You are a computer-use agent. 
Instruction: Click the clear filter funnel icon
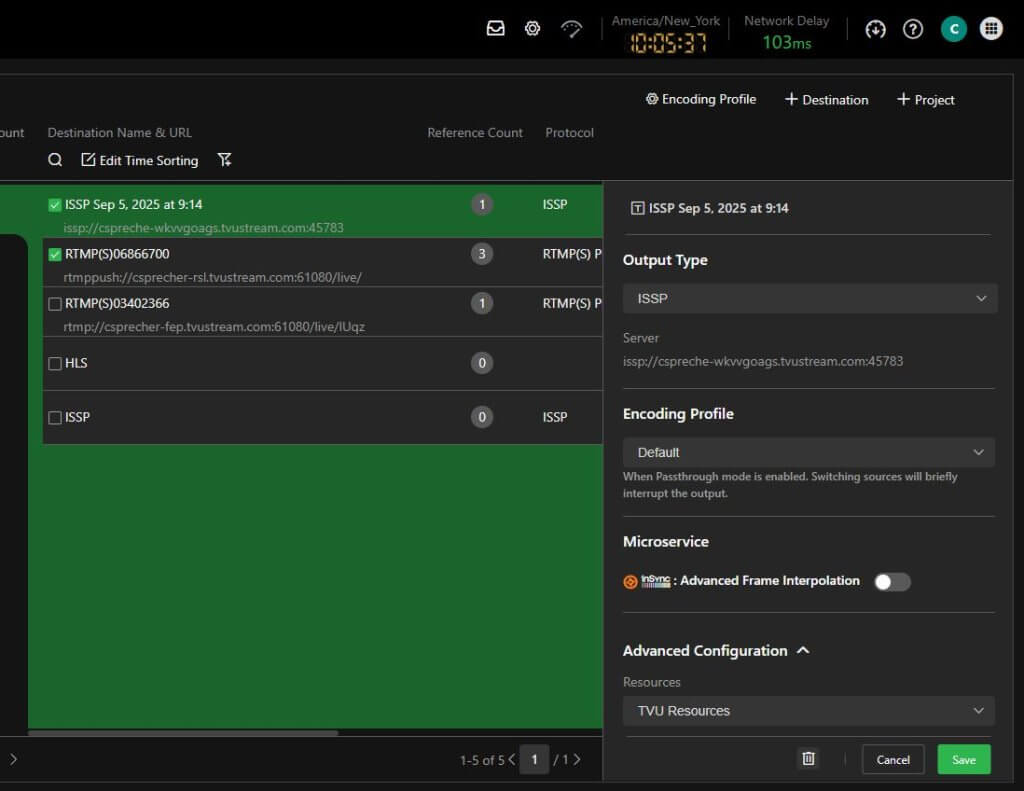pyautogui.click(x=225, y=160)
